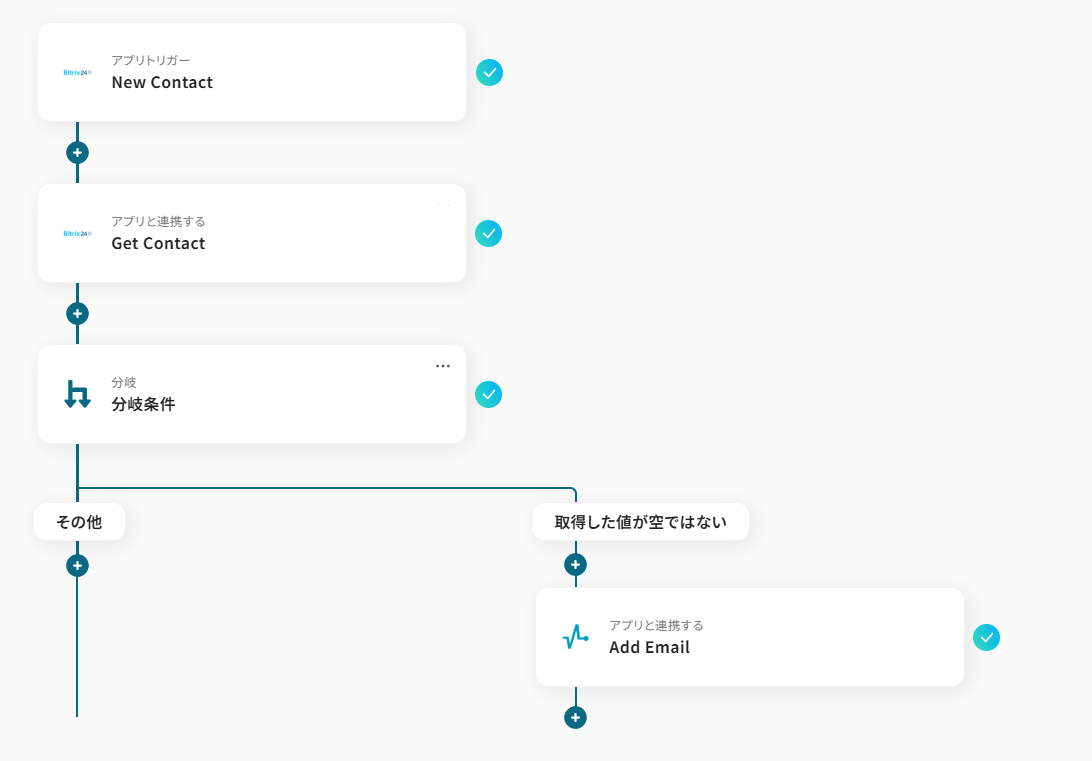The image size is (1092, 761).
Task: Open the Get Contact action card
Action: coord(251,233)
